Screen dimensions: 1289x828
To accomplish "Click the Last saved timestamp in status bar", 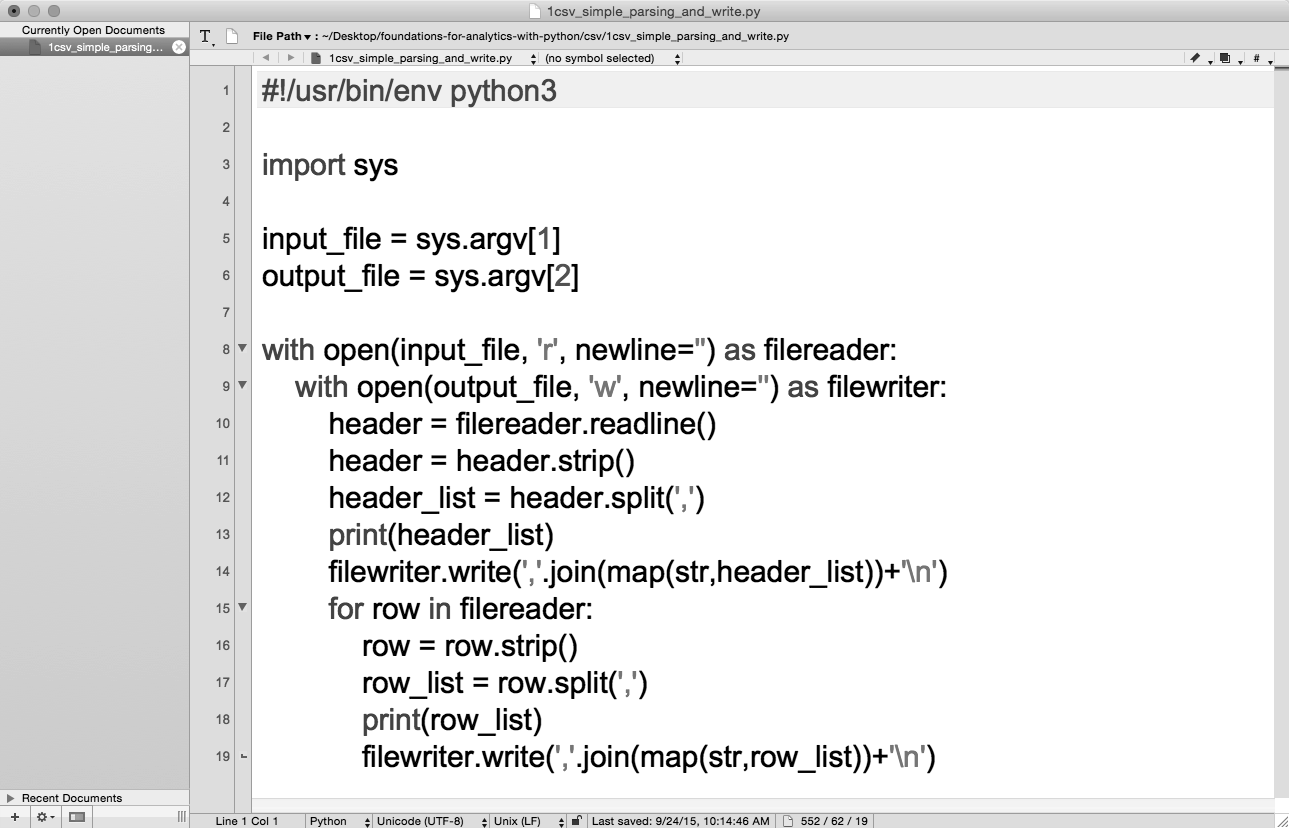I will (x=680, y=821).
